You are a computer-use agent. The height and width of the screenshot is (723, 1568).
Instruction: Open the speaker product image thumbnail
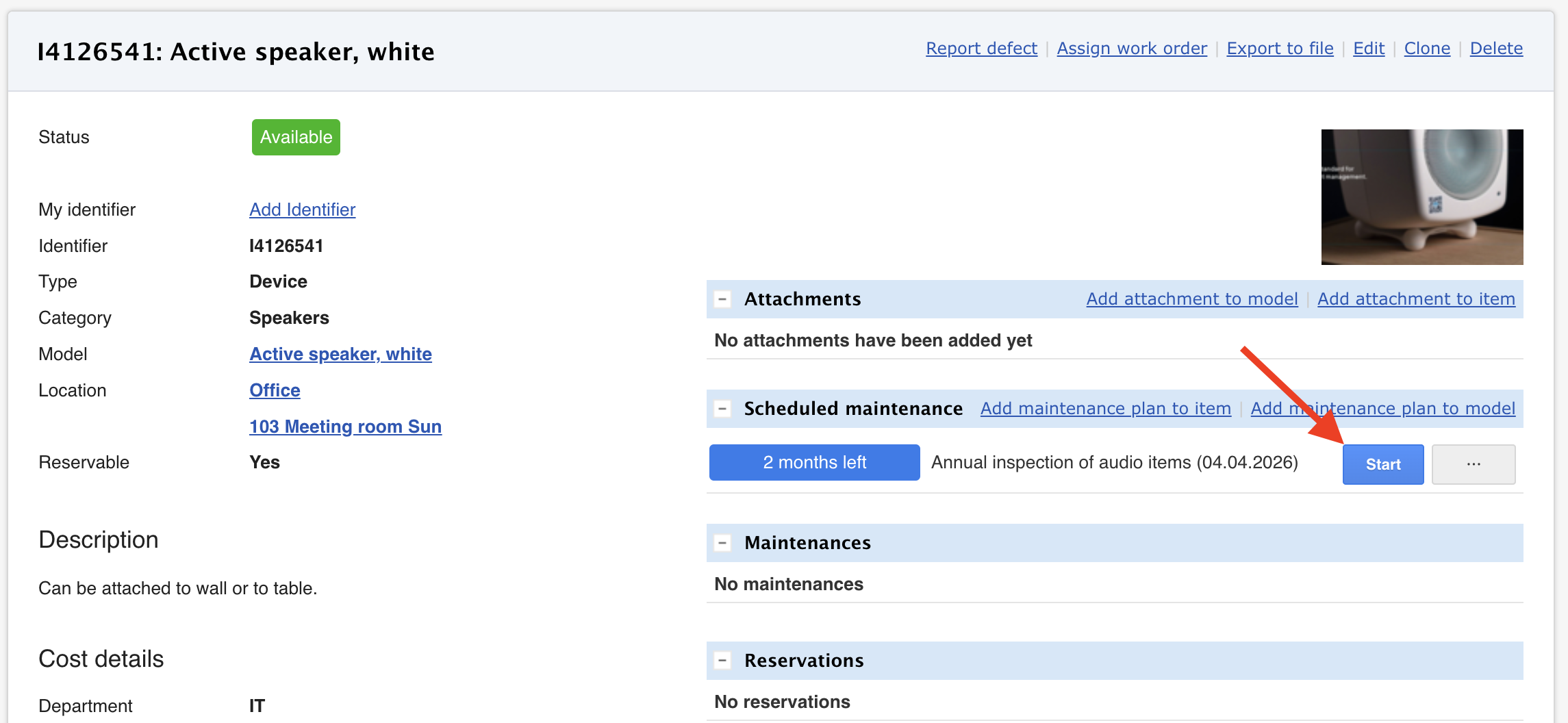[x=1421, y=196]
